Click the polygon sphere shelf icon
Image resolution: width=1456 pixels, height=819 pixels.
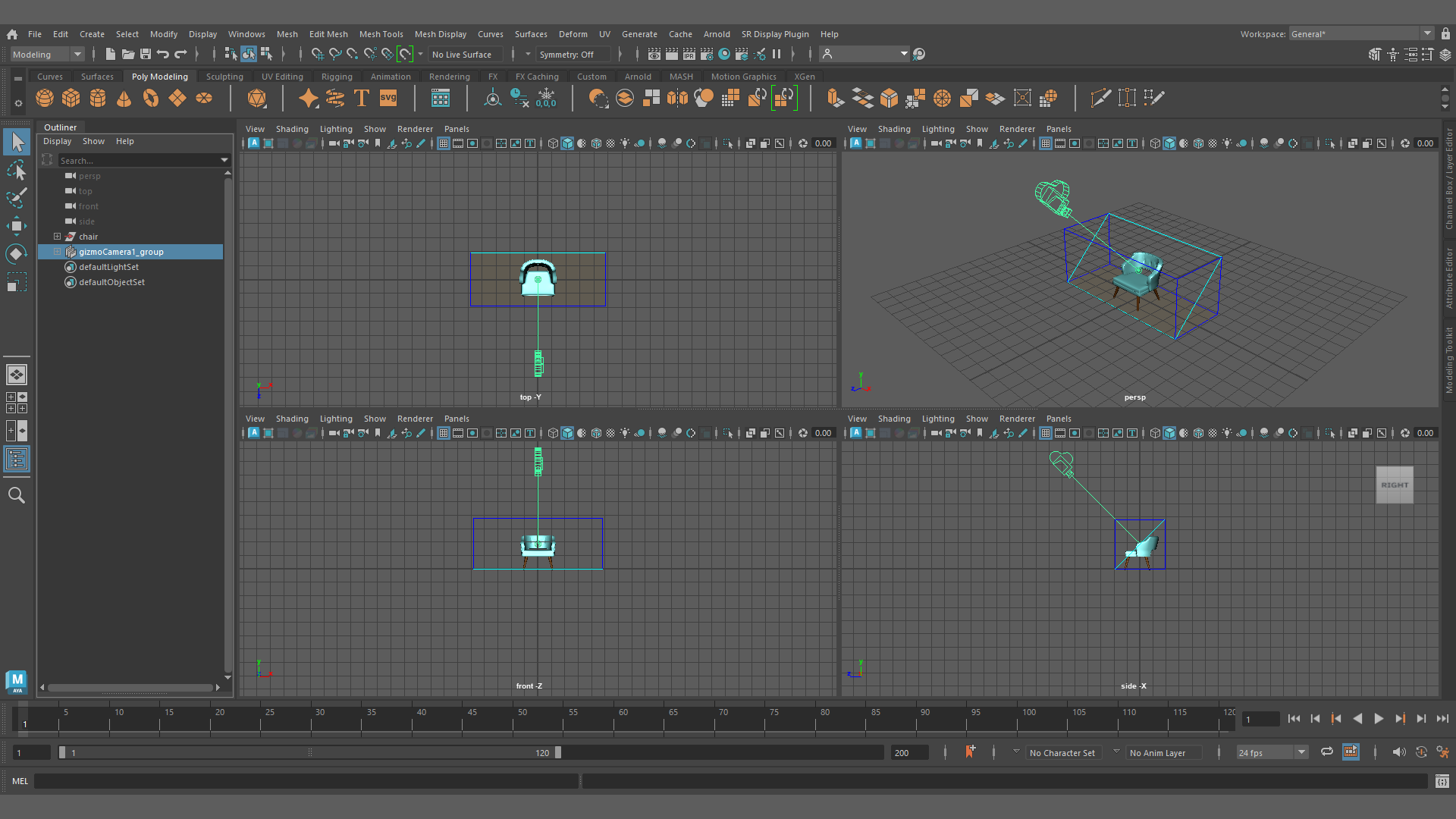(x=45, y=98)
